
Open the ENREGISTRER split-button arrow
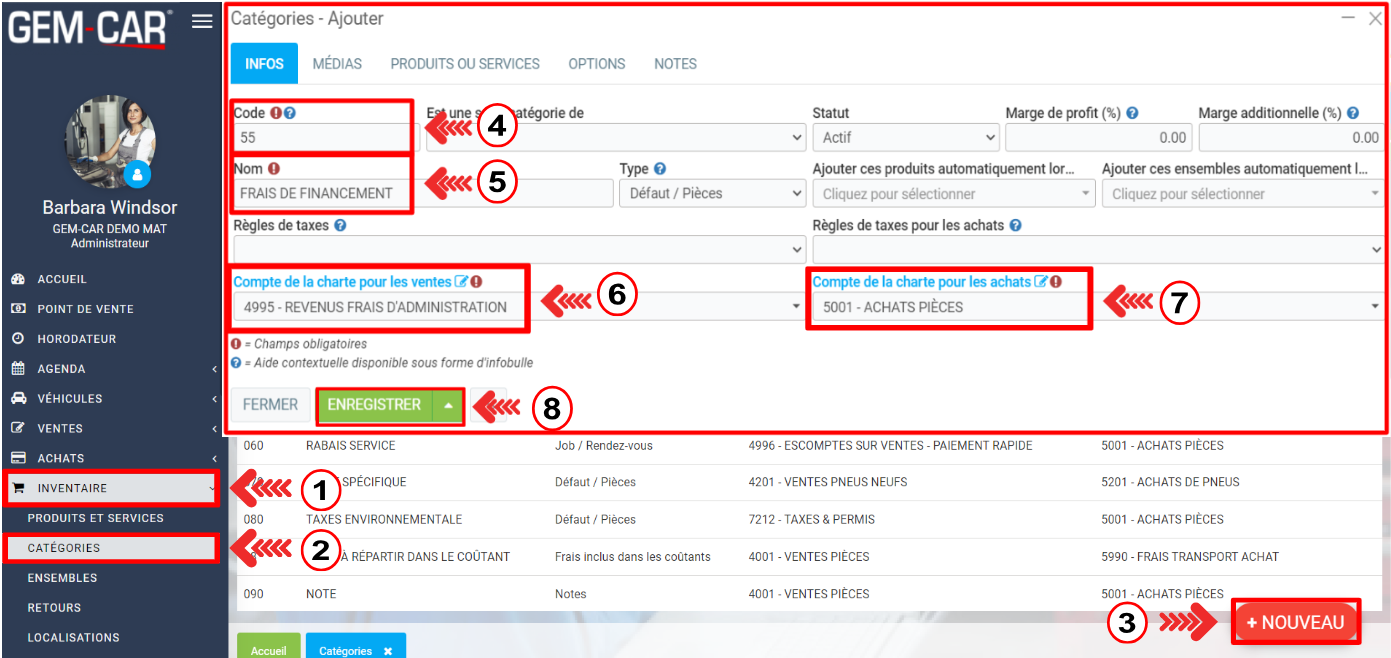[x=449, y=405]
